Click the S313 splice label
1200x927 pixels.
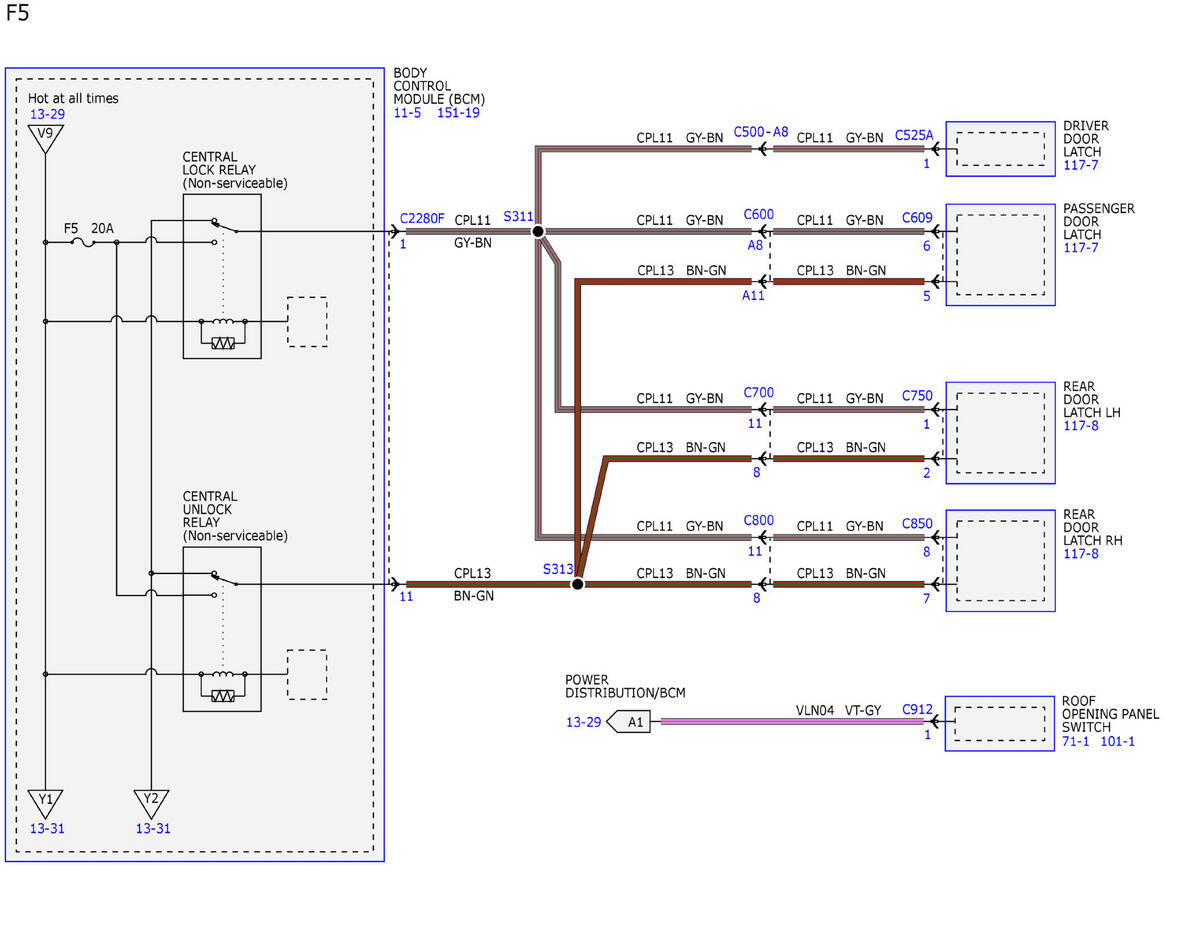click(x=559, y=568)
